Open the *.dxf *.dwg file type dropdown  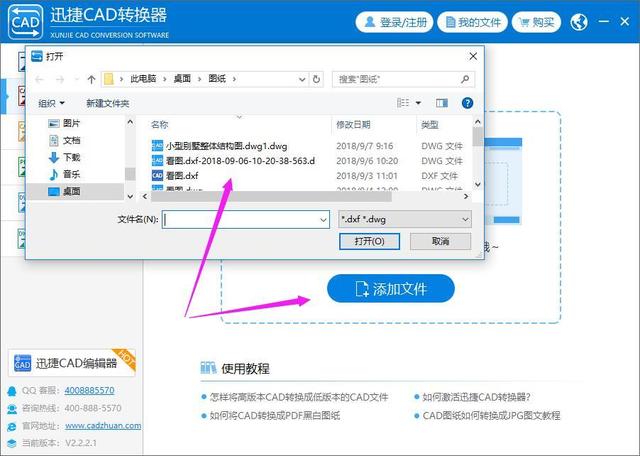[x=405, y=219]
